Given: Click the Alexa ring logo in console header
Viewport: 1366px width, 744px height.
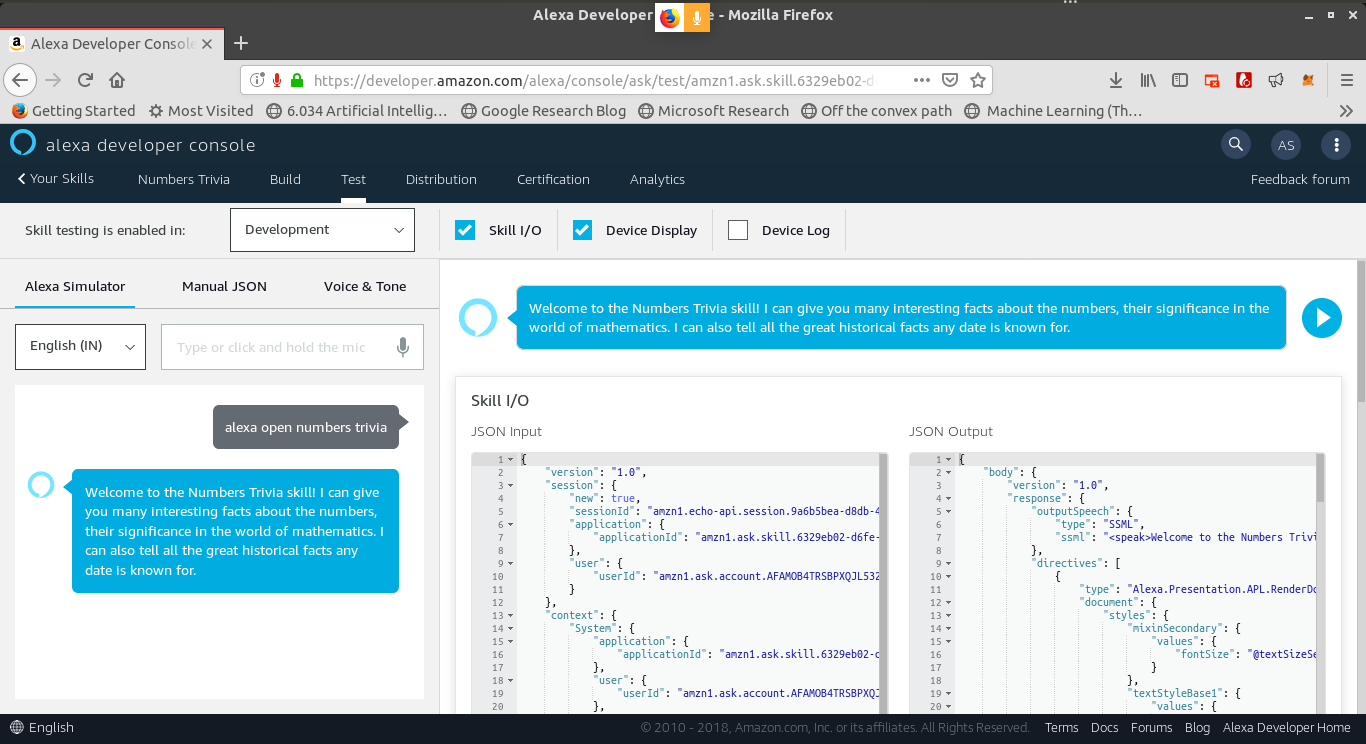Looking at the screenshot, I should 23,143.
